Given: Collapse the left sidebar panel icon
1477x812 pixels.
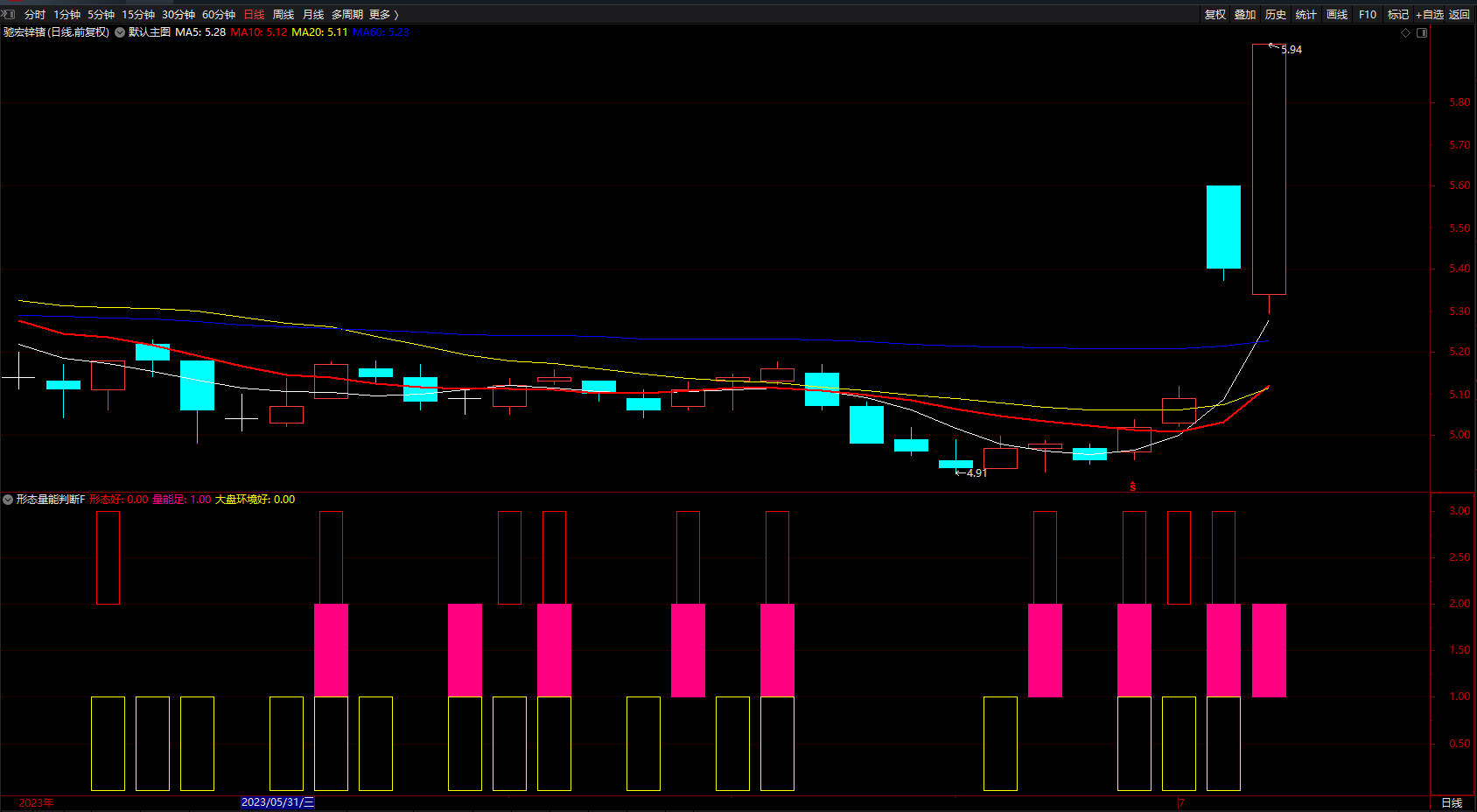Looking at the screenshot, I should tap(9, 14).
